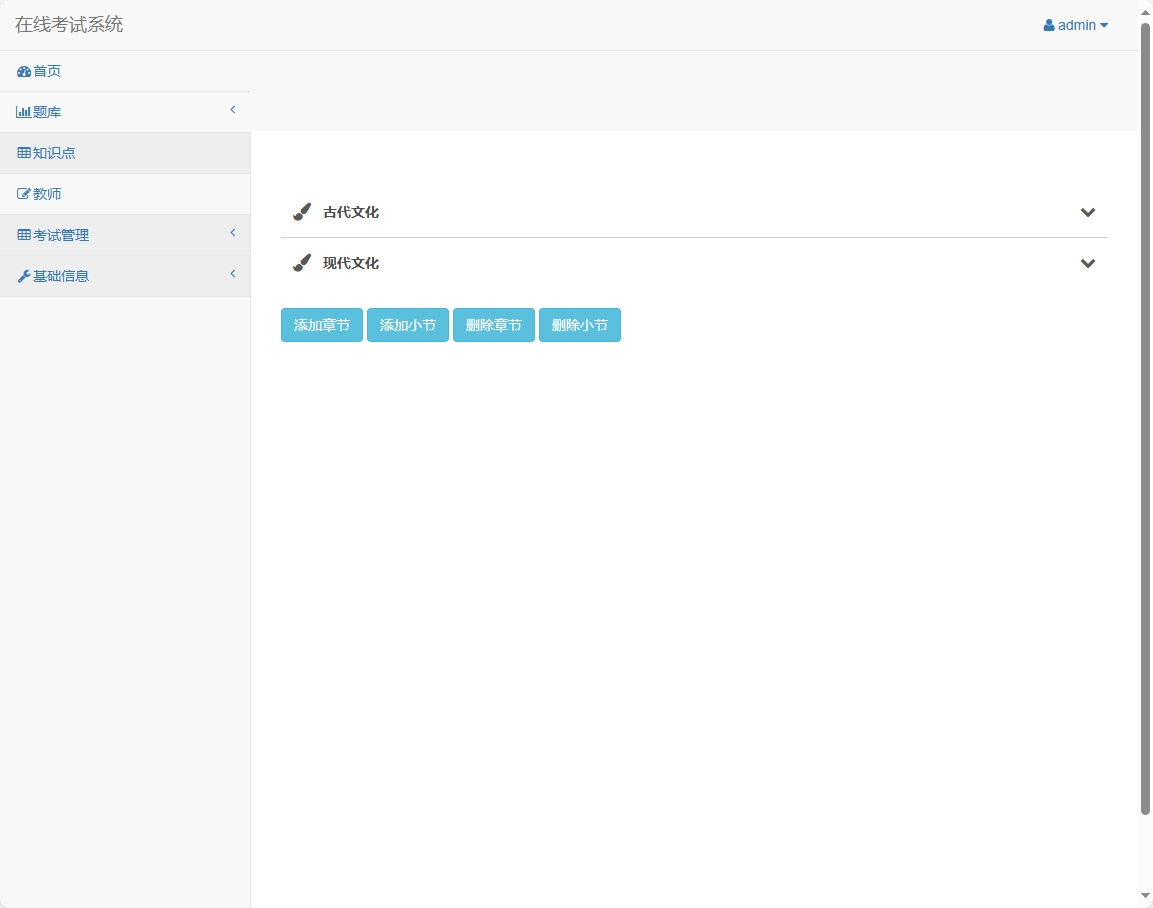The image size is (1153, 908).
Task: Click the edit icon beside 教师
Action: [24, 194]
